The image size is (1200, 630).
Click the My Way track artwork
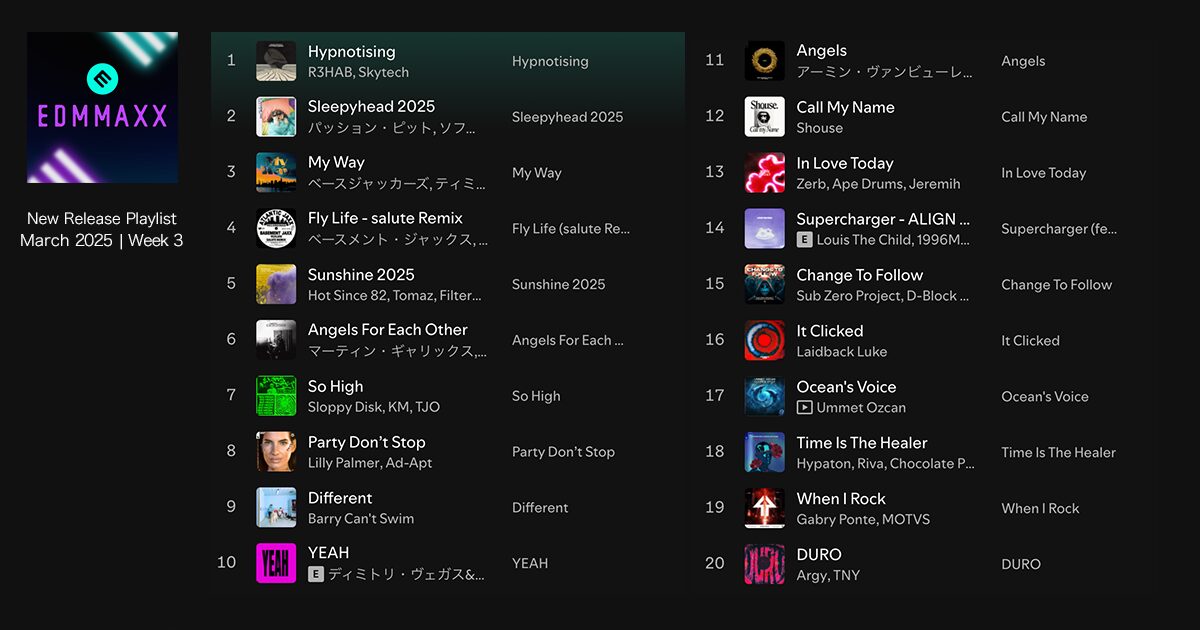tap(276, 173)
